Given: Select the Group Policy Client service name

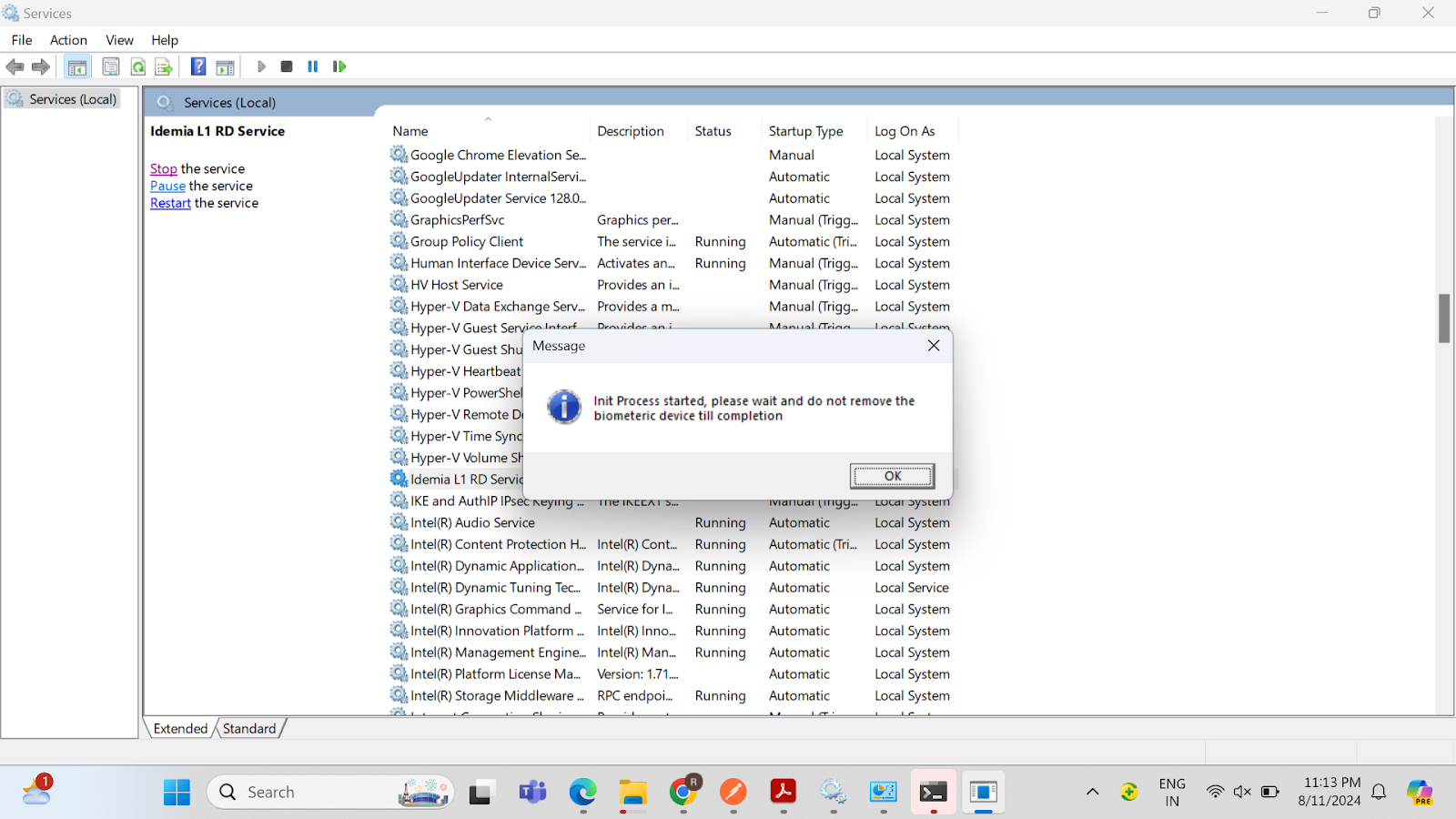Looking at the screenshot, I should [x=467, y=241].
